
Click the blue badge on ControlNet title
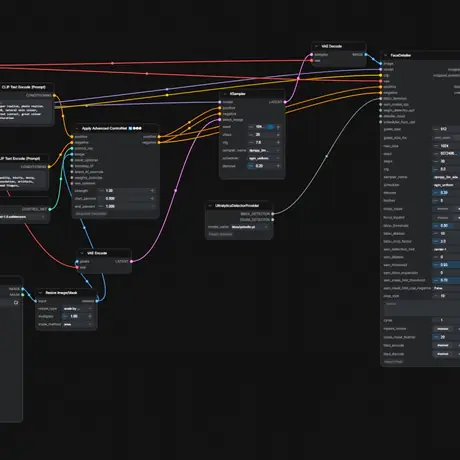tap(131, 128)
